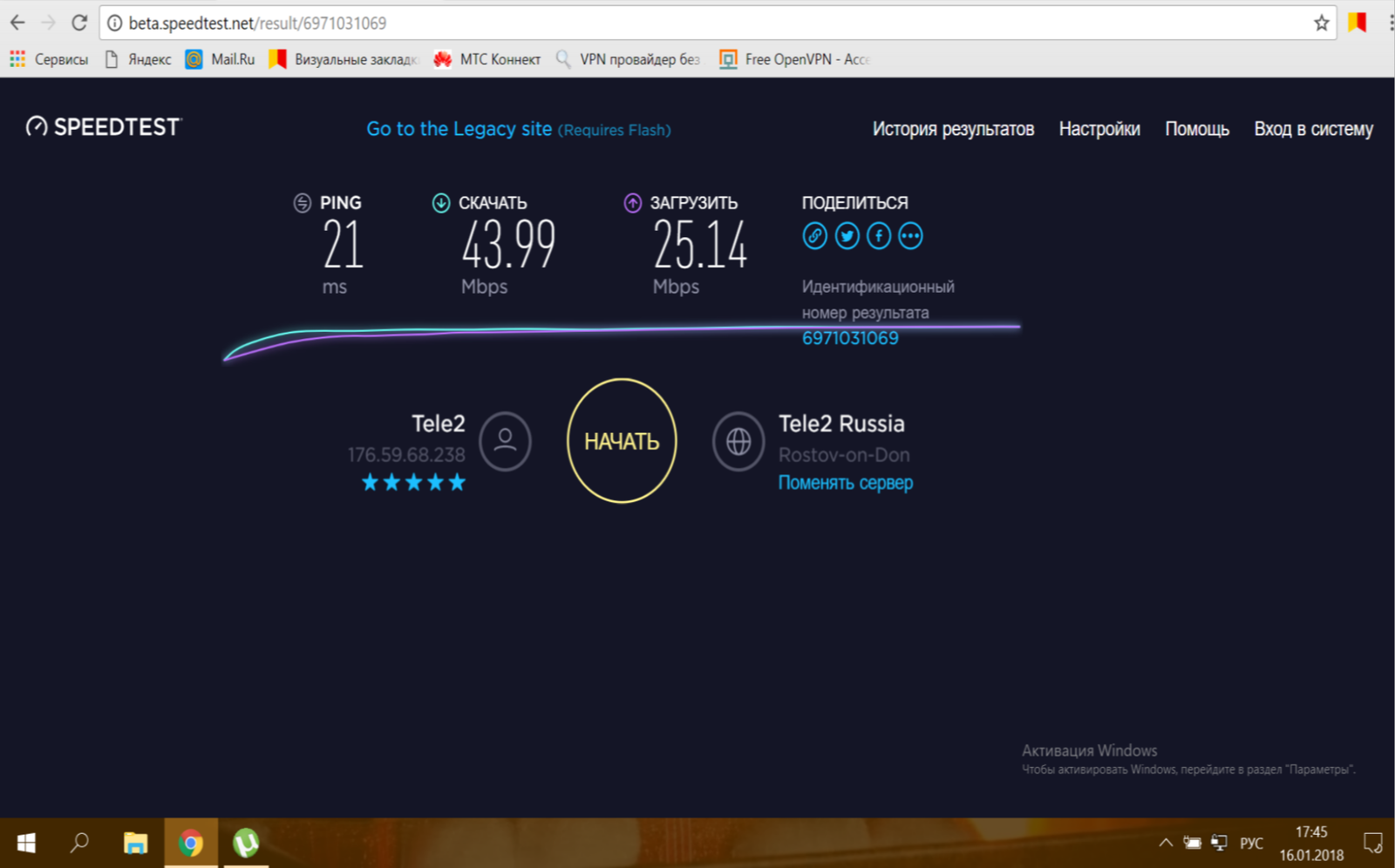
Task: Click the Tele2 user profile icon
Action: [x=505, y=441]
